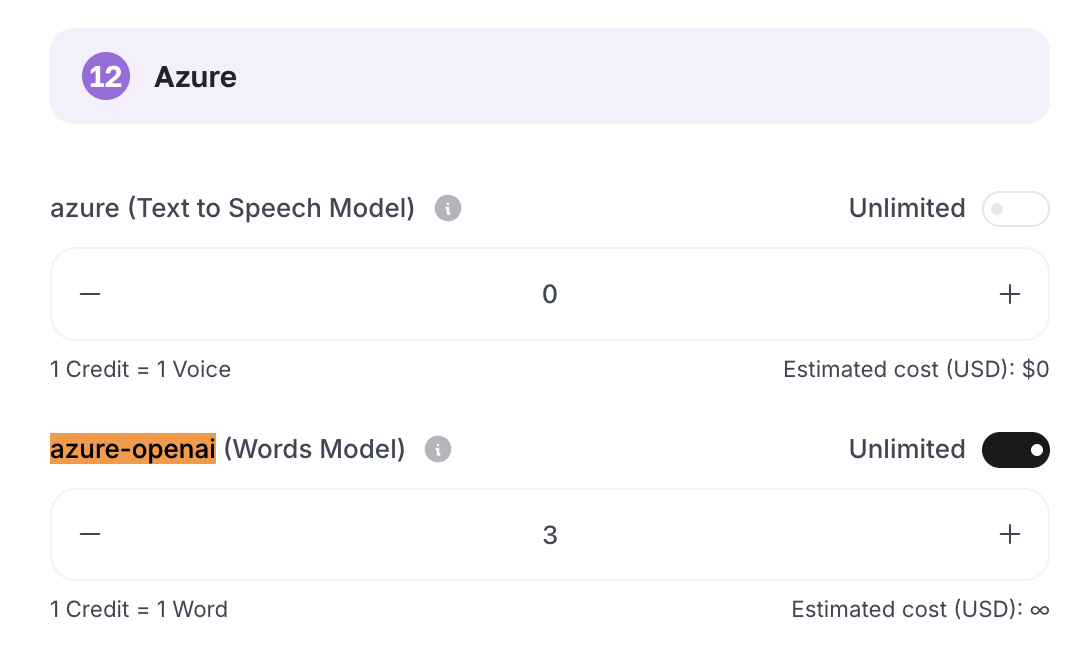Click the azure (Text to Speech Model) label
The height and width of the screenshot is (664, 1090).
pyautogui.click(x=232, y=209)
